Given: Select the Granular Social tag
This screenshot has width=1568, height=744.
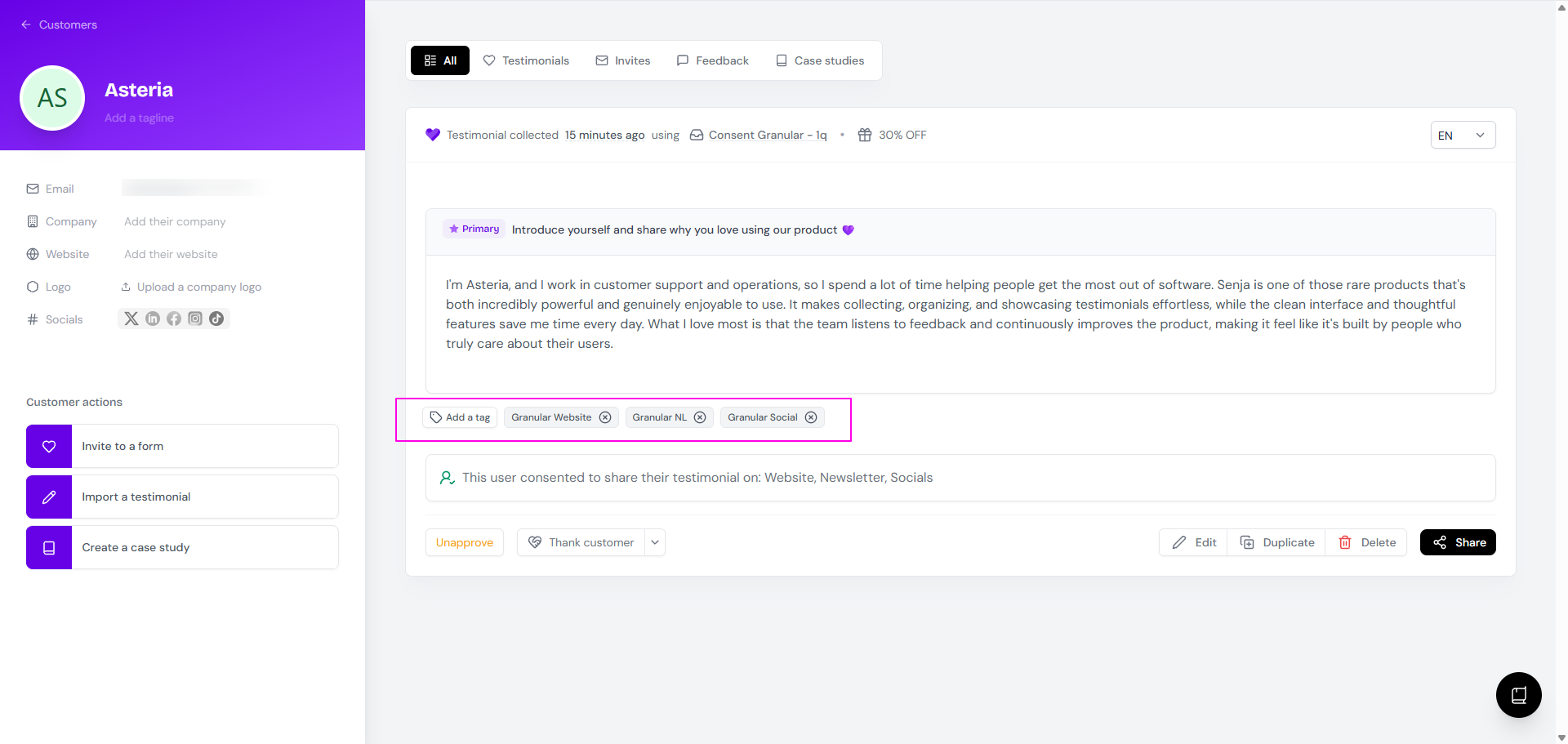Looking at the screenshot, I should point(762,417).
